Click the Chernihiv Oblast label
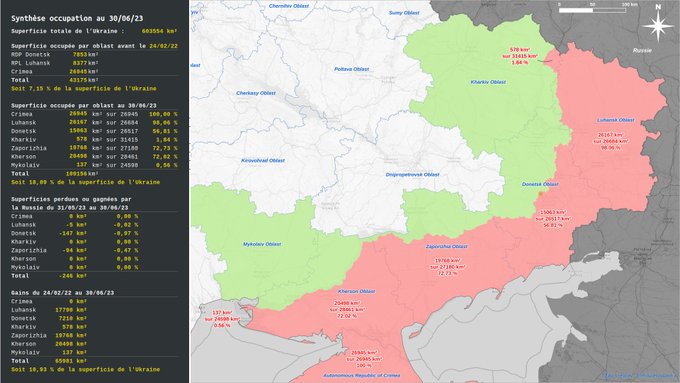This screenshot has height=383, width=680. (289, 6)
